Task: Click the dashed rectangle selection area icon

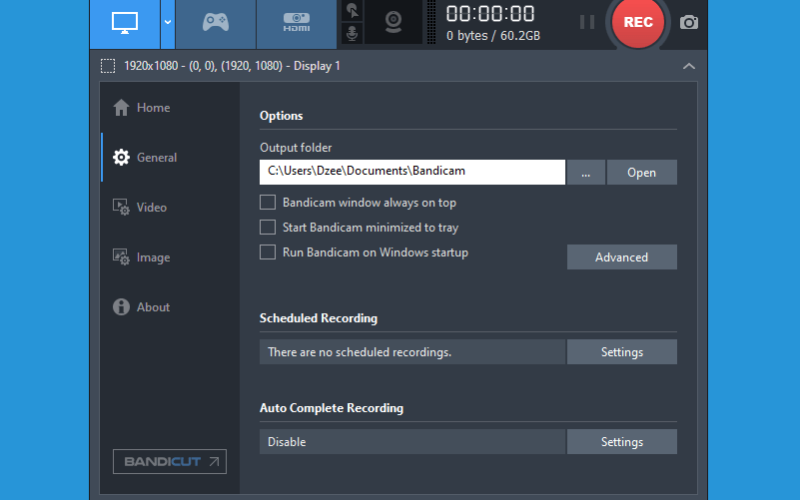Action: [x=108, y=66]
